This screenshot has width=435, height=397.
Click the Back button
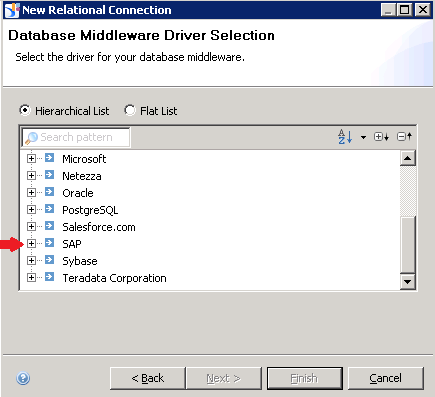(x=148, y=378)
